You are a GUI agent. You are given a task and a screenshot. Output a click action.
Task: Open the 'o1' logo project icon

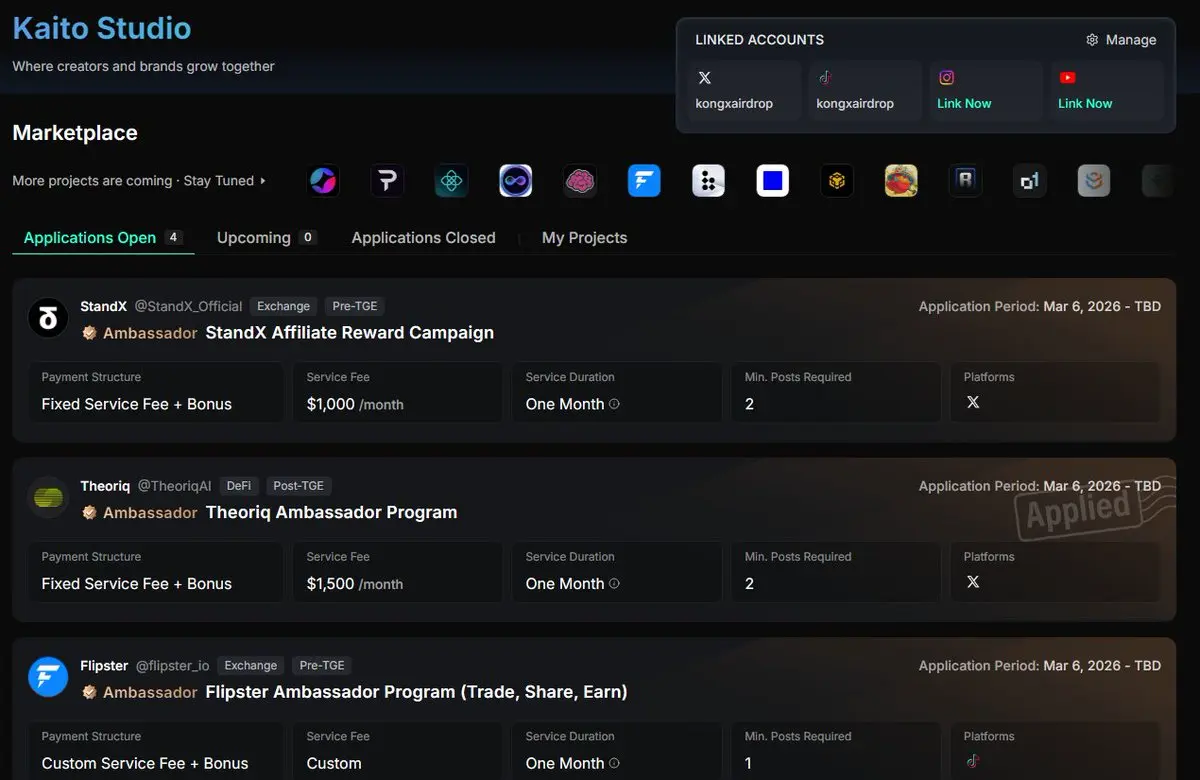[x=1030, y=181]
